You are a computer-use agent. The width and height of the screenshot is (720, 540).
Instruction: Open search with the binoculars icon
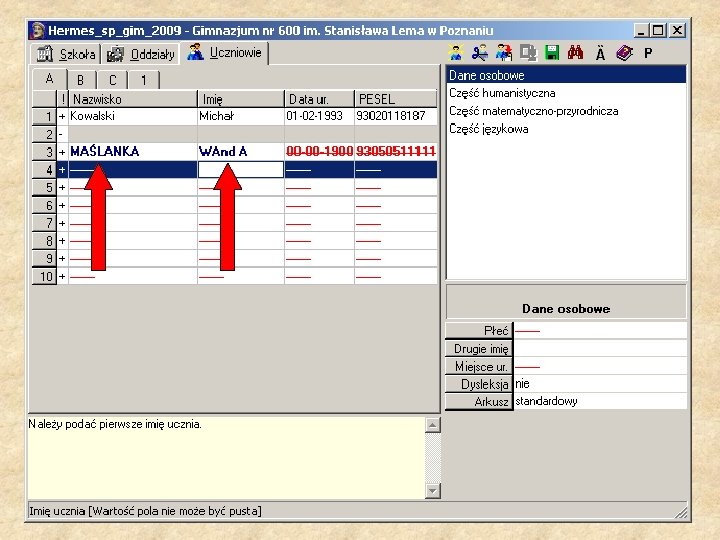click(x=575, y=53)
